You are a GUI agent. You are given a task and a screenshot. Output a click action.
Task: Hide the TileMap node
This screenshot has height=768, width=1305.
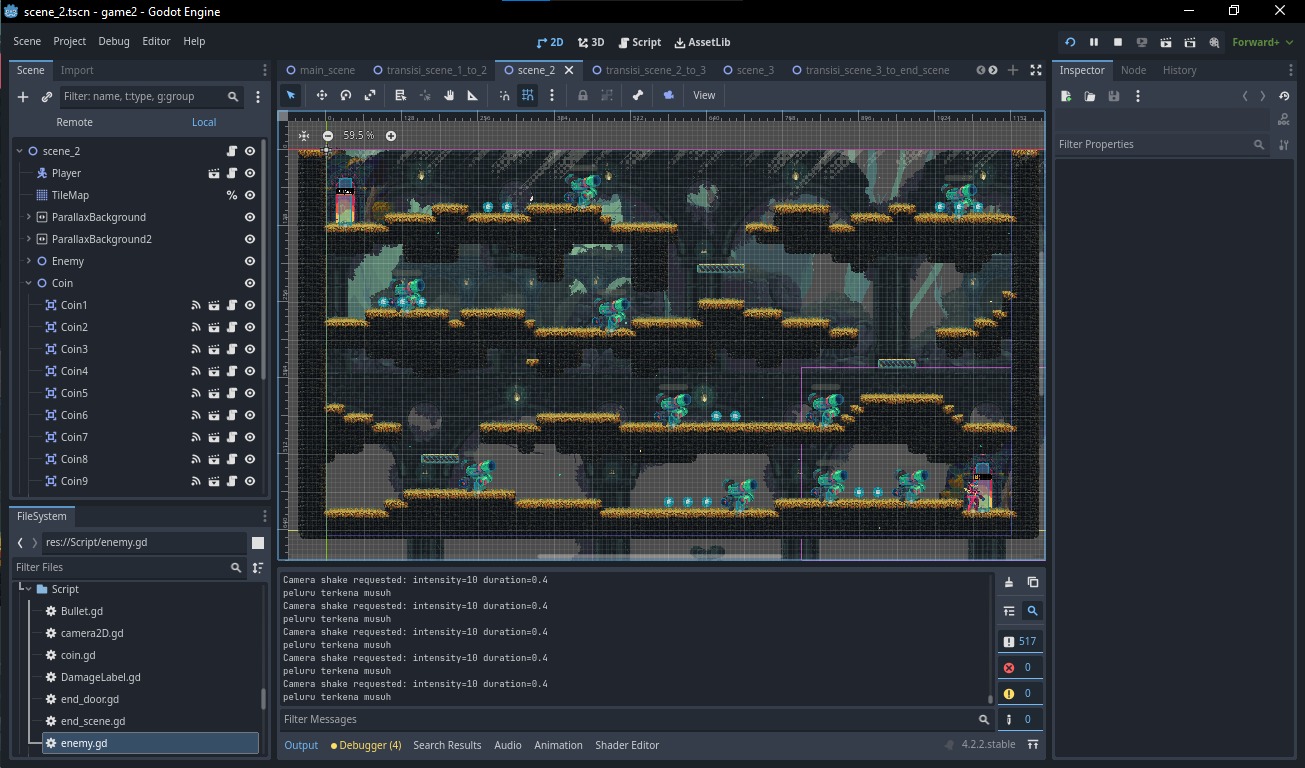tap(250, 195)
